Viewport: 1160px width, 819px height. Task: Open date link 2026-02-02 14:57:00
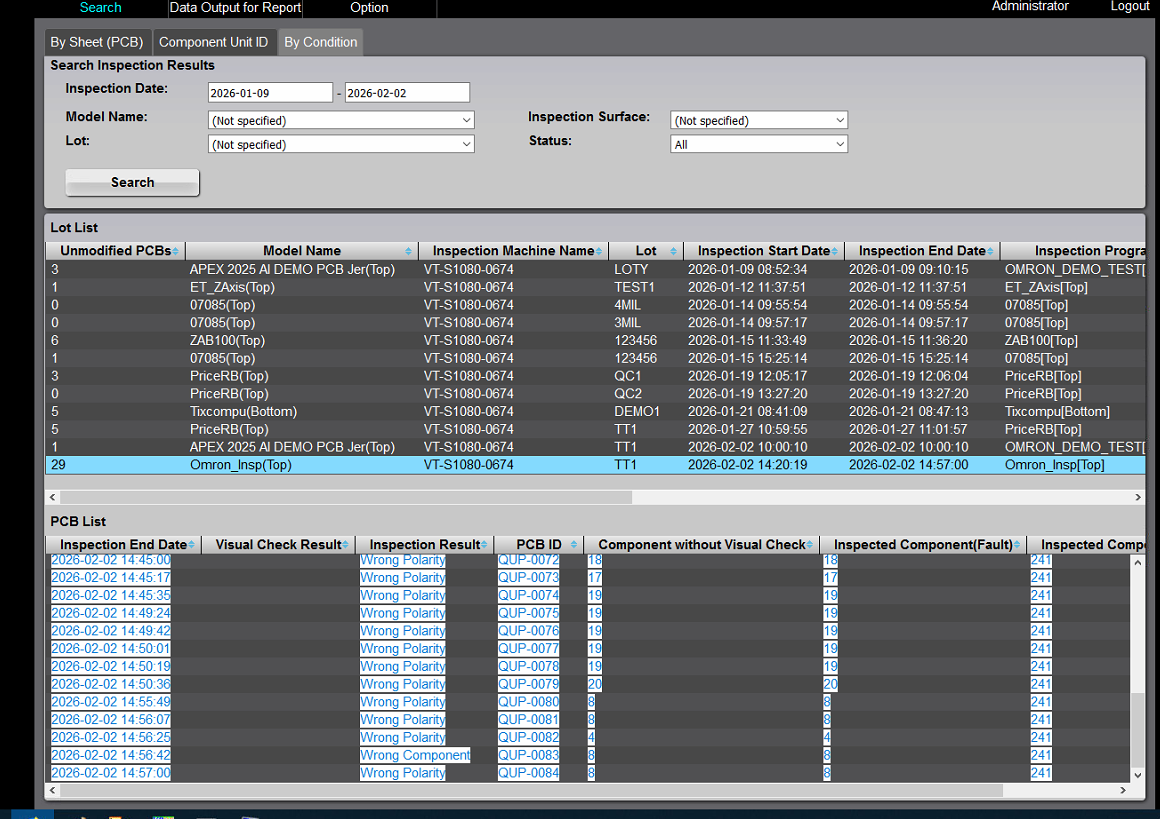(x=110, y=773)
